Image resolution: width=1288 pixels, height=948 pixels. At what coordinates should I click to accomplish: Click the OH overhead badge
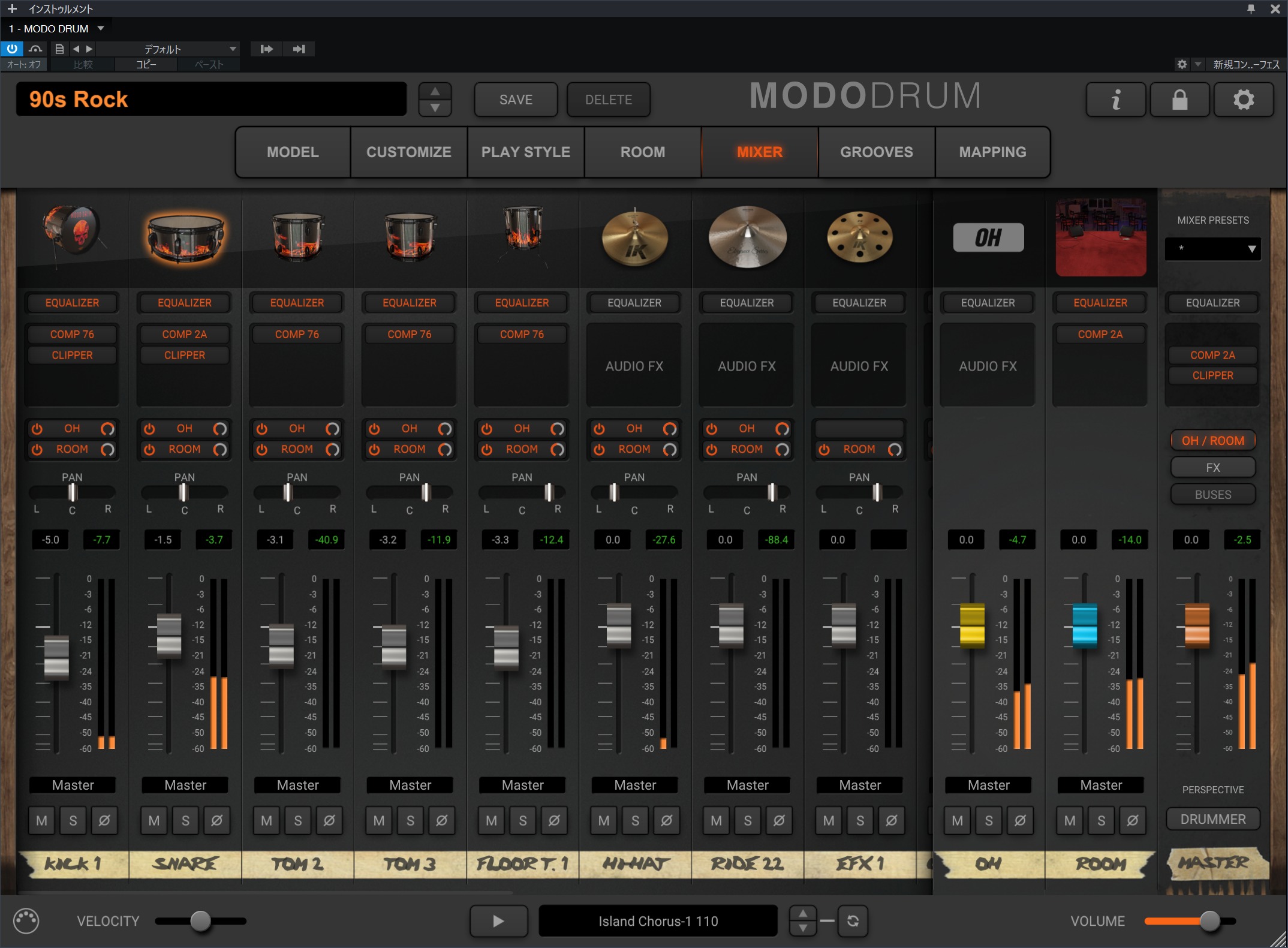coord(988,237)
